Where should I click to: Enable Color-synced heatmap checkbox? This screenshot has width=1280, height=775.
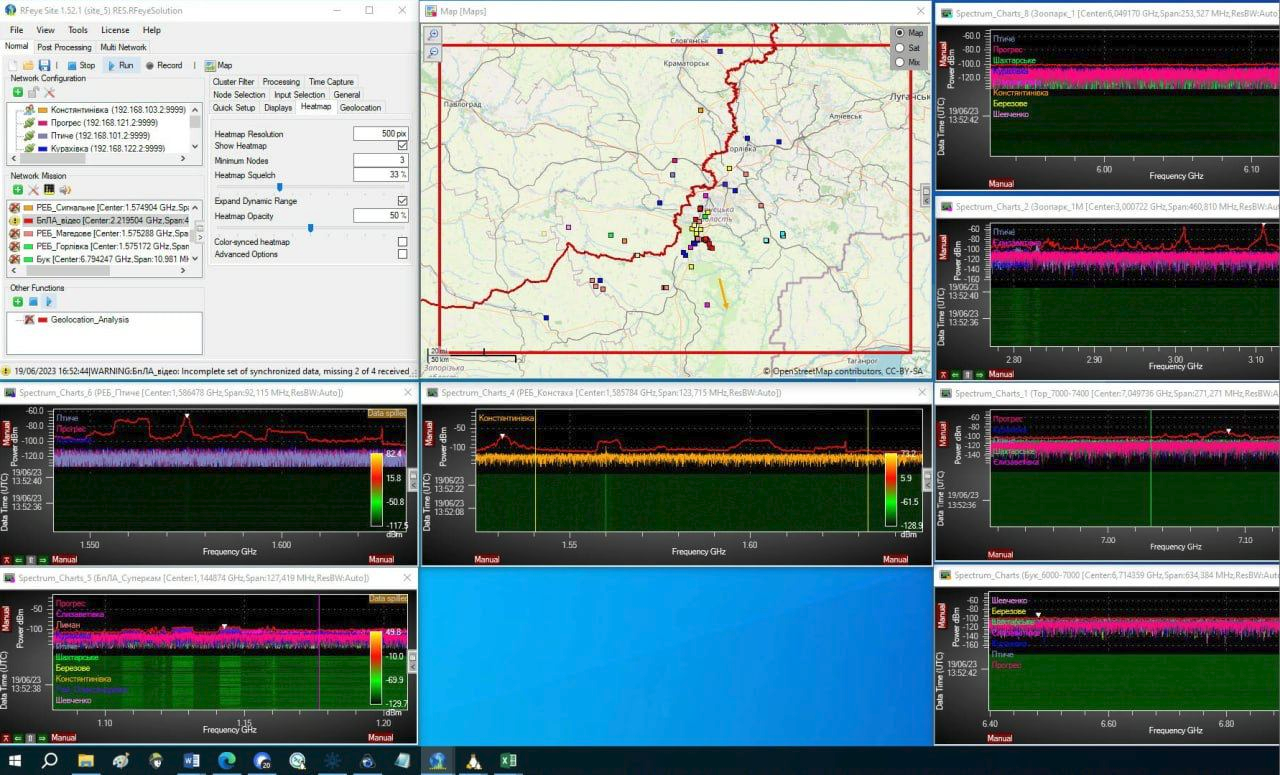pyautogui.click(x=402, y=242)
